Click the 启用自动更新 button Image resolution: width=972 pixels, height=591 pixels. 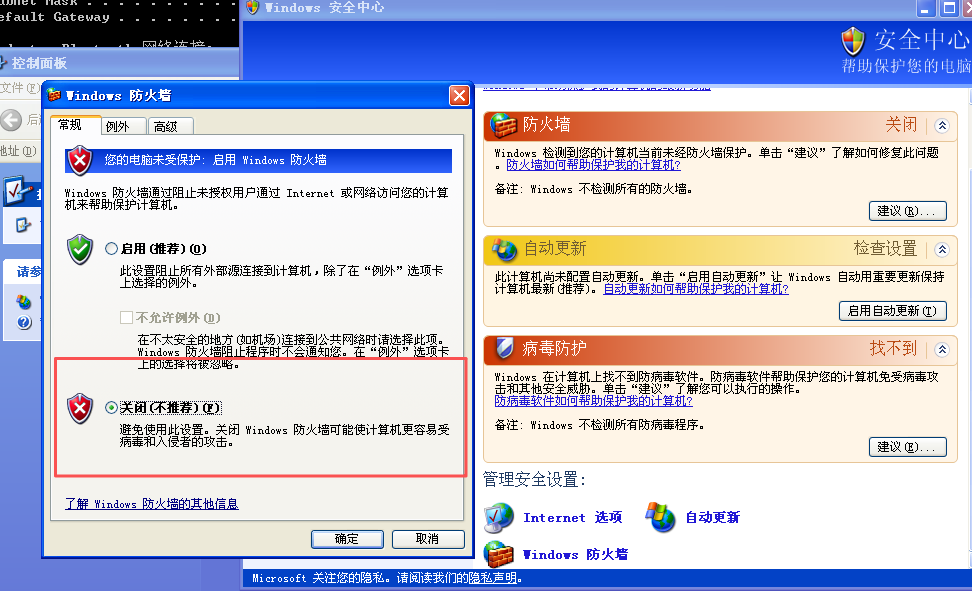click(x=893, y=311)
